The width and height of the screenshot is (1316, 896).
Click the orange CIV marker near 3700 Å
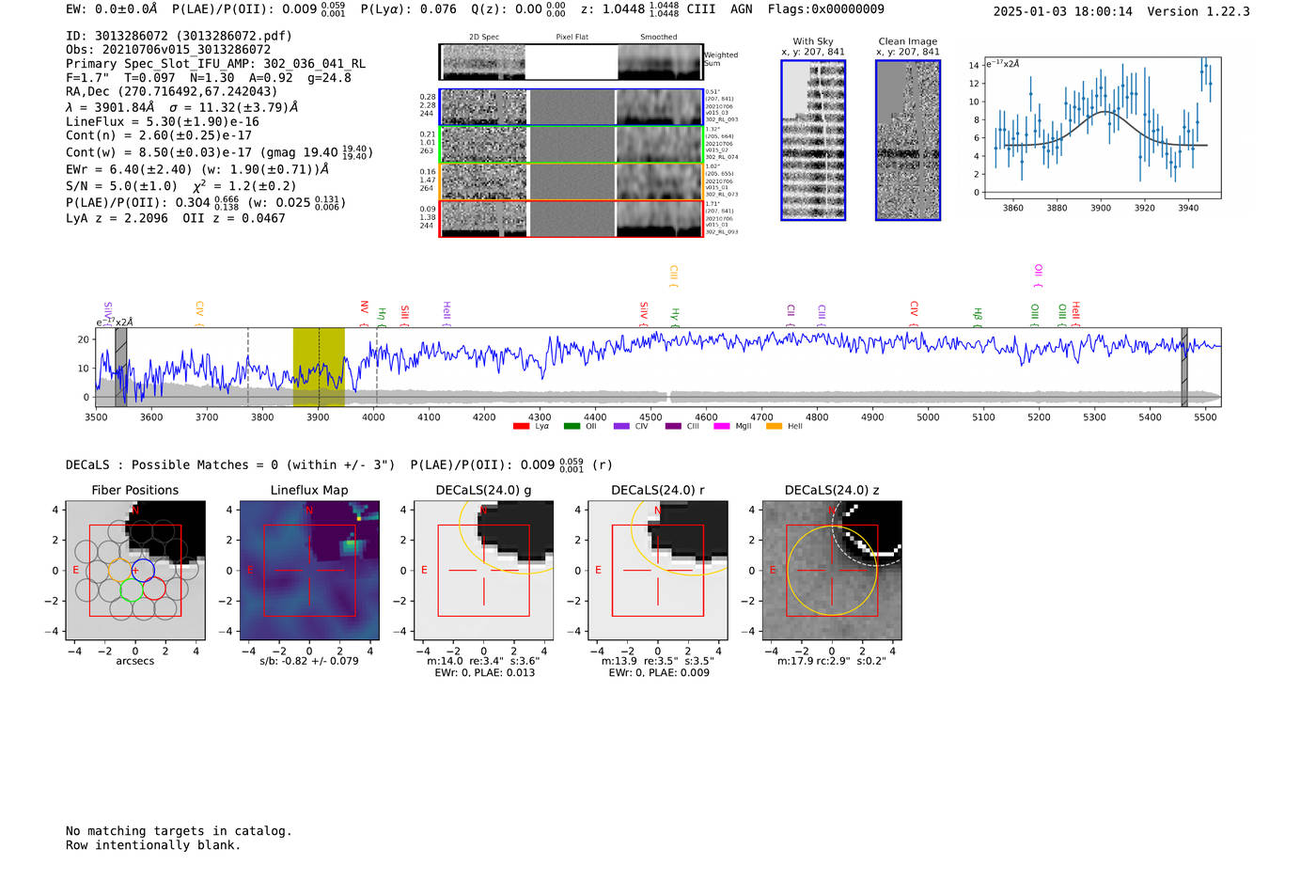click(x=199, y=313)
